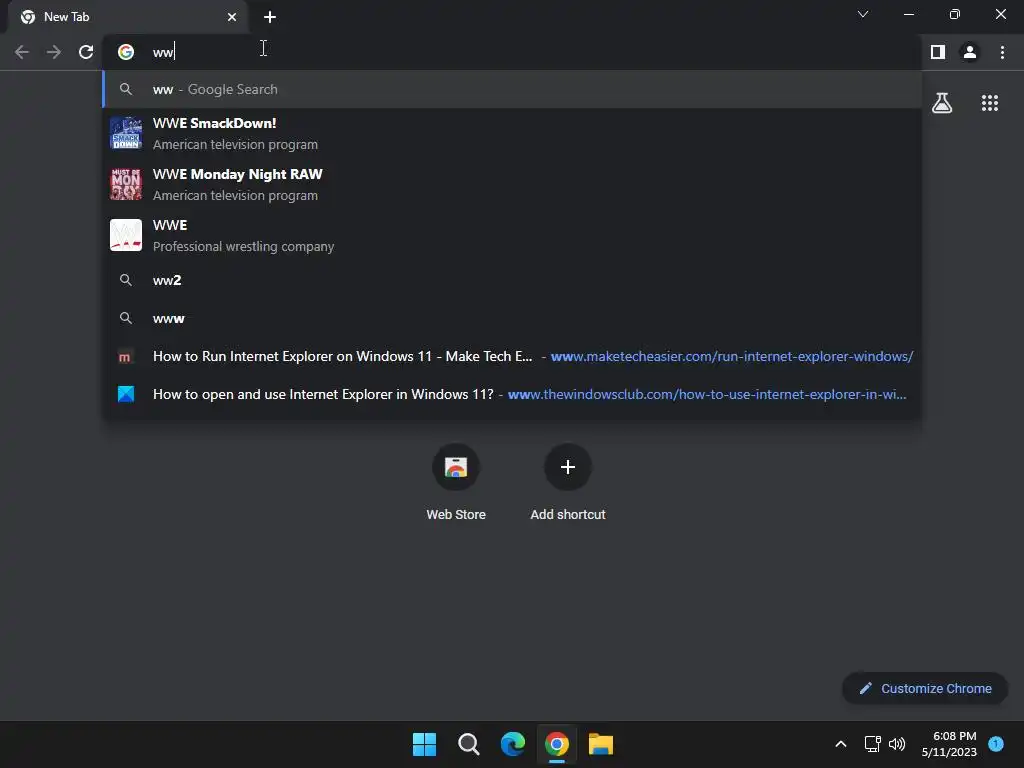Click the Customize Chrome button
Screen dimensions: 1024x768
[x=925, y=688]
